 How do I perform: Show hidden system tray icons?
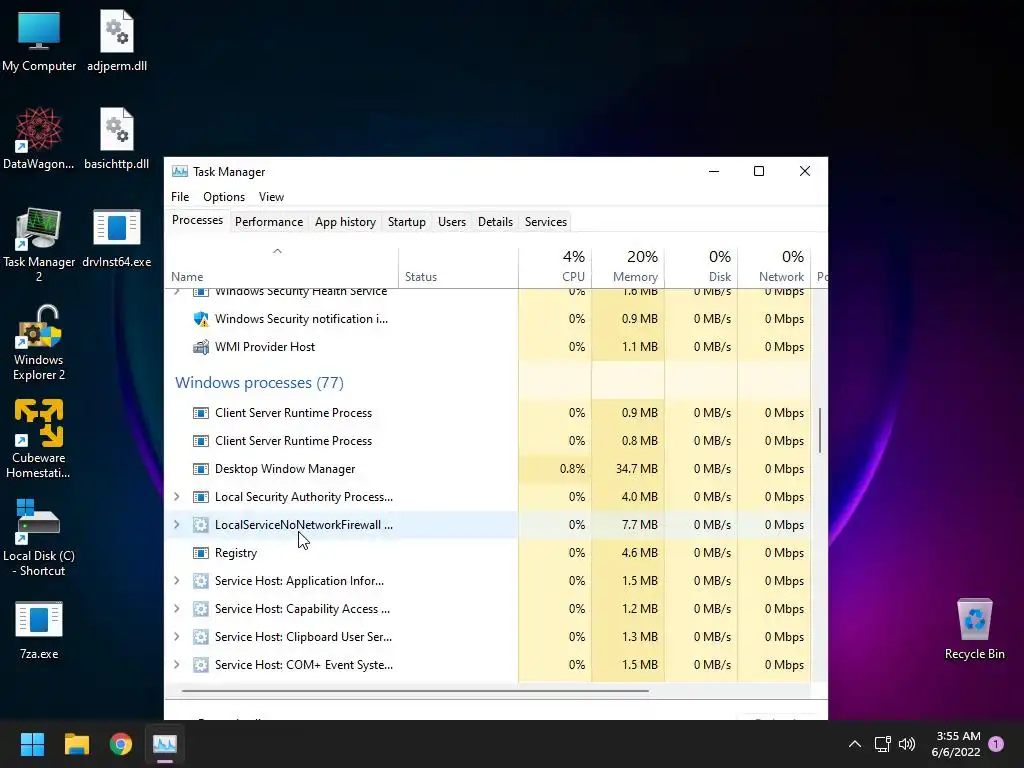[x=854, y=744]
